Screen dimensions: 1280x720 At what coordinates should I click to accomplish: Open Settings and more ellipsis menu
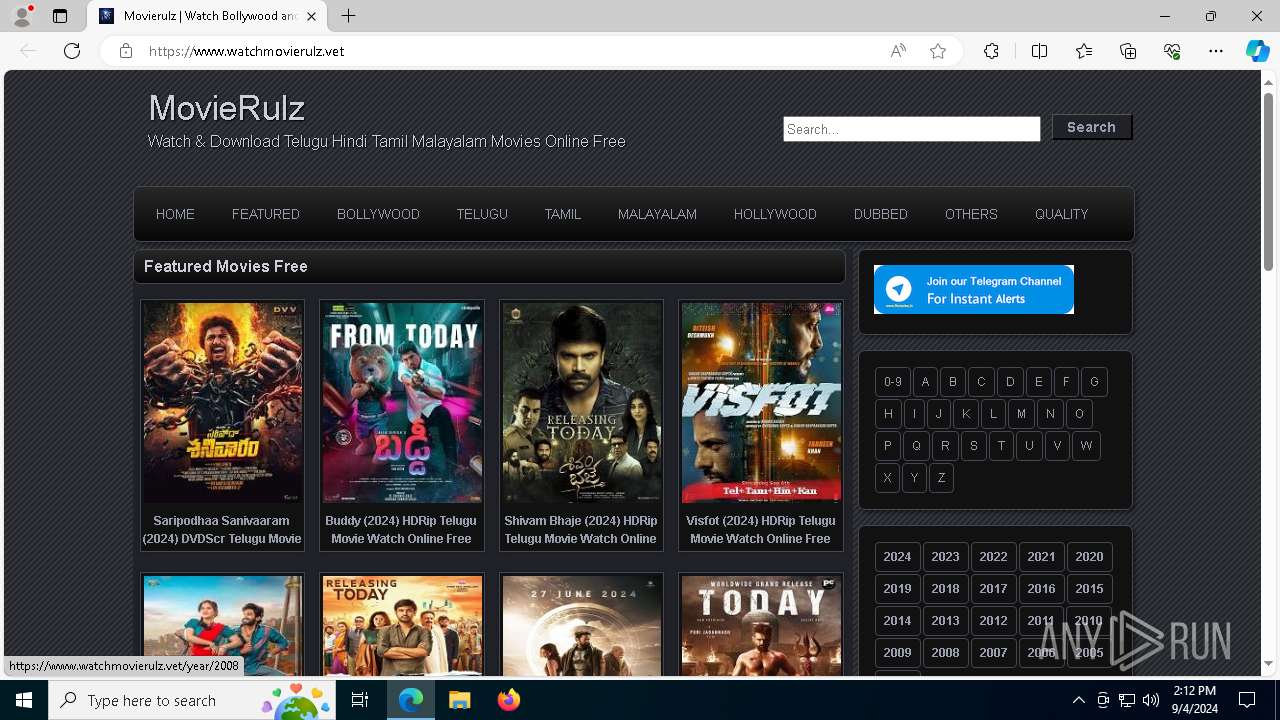(x=1216, y=51)
